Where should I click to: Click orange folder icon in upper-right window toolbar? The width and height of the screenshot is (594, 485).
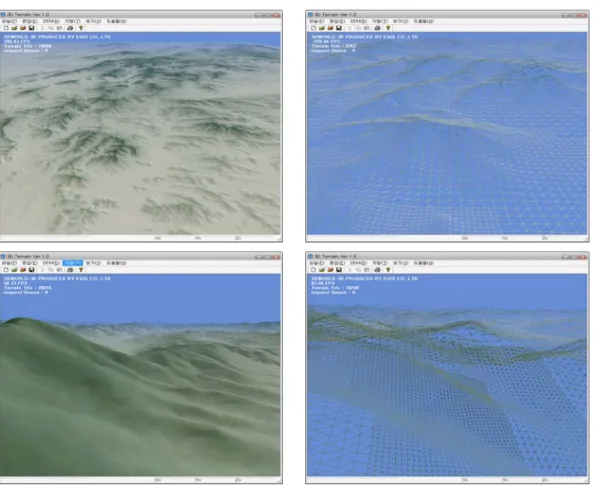(330, 28)
